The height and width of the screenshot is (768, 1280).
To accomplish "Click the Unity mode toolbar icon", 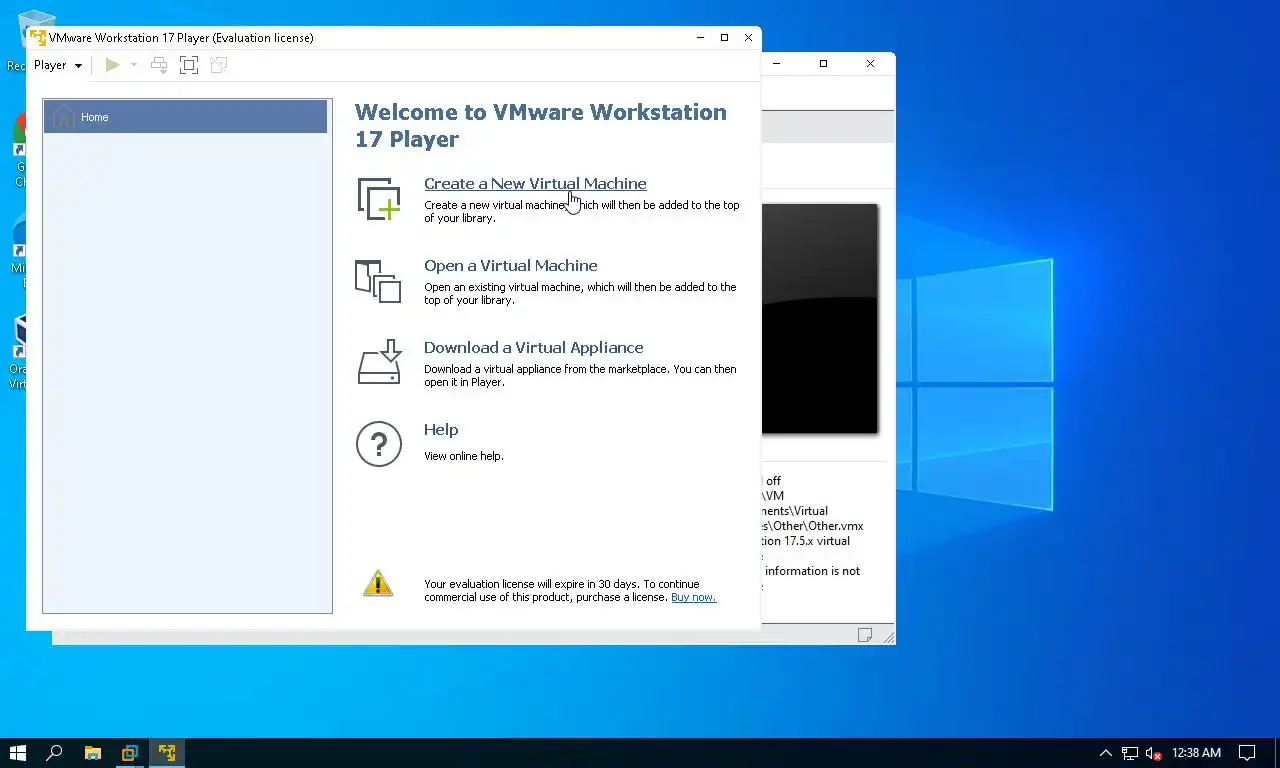I will click(x=219, y=65).
